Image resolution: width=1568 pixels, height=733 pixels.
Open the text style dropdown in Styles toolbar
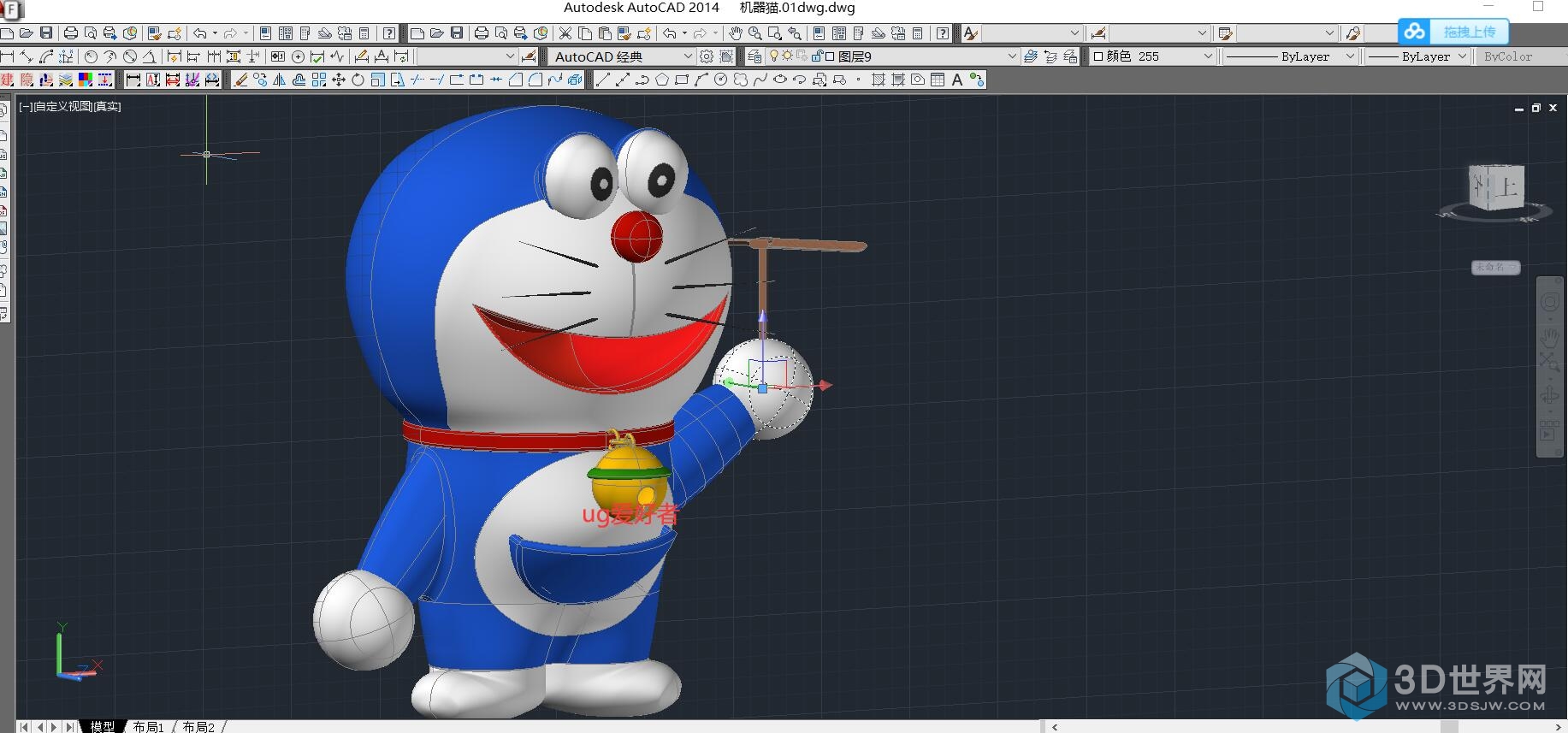click(1075, 33)
